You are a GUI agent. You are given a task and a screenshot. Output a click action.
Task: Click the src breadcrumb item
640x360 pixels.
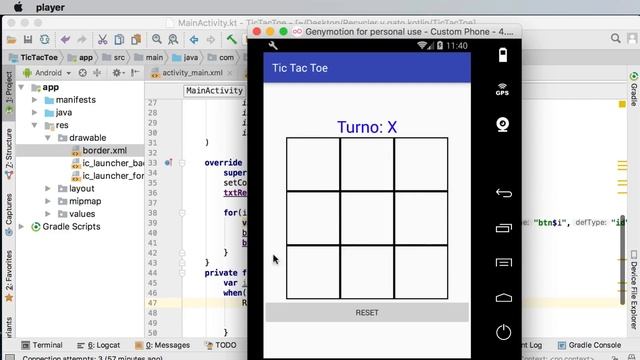click(114, 57)
